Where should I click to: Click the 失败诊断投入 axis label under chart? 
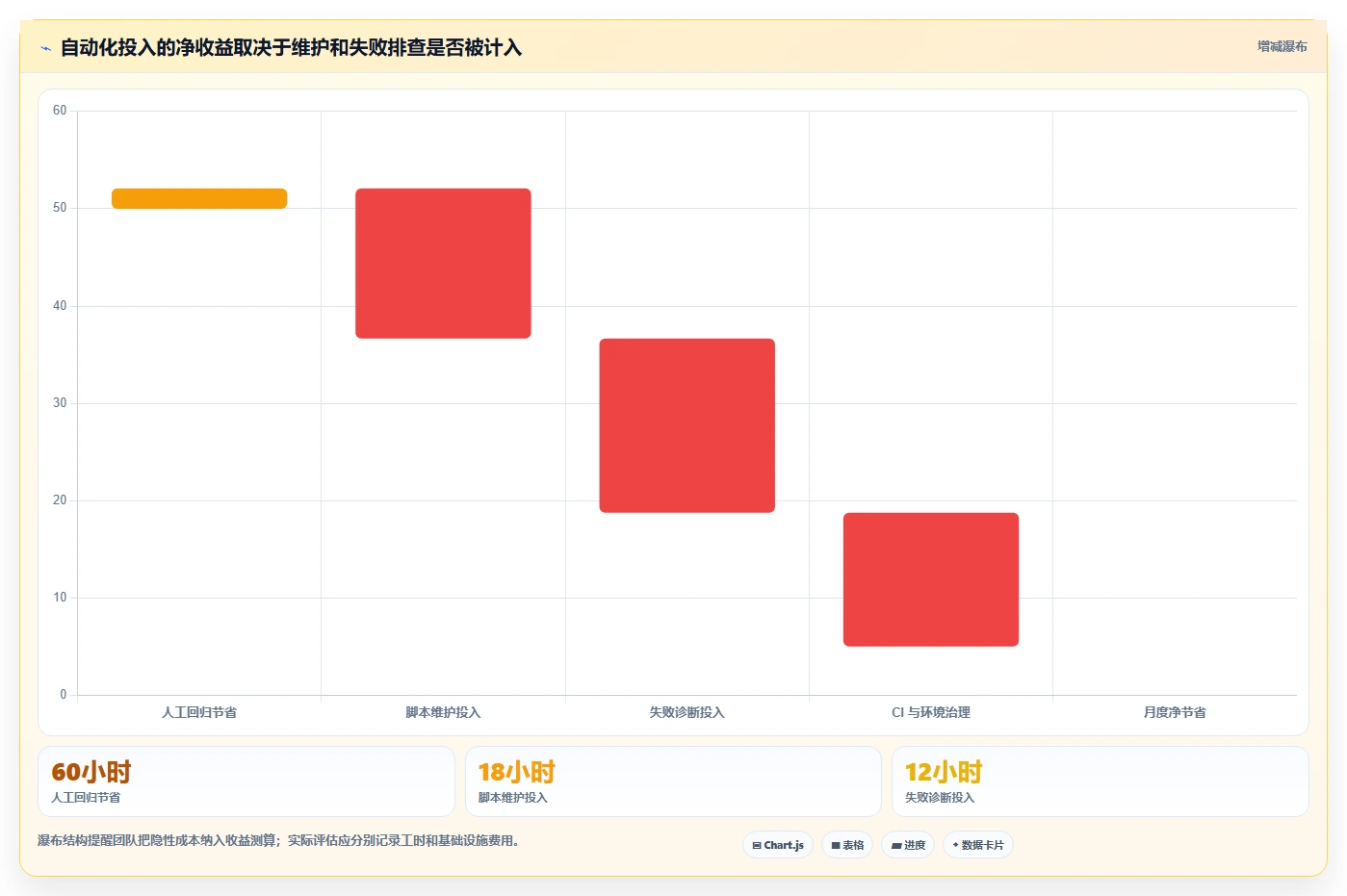(686, 712)
